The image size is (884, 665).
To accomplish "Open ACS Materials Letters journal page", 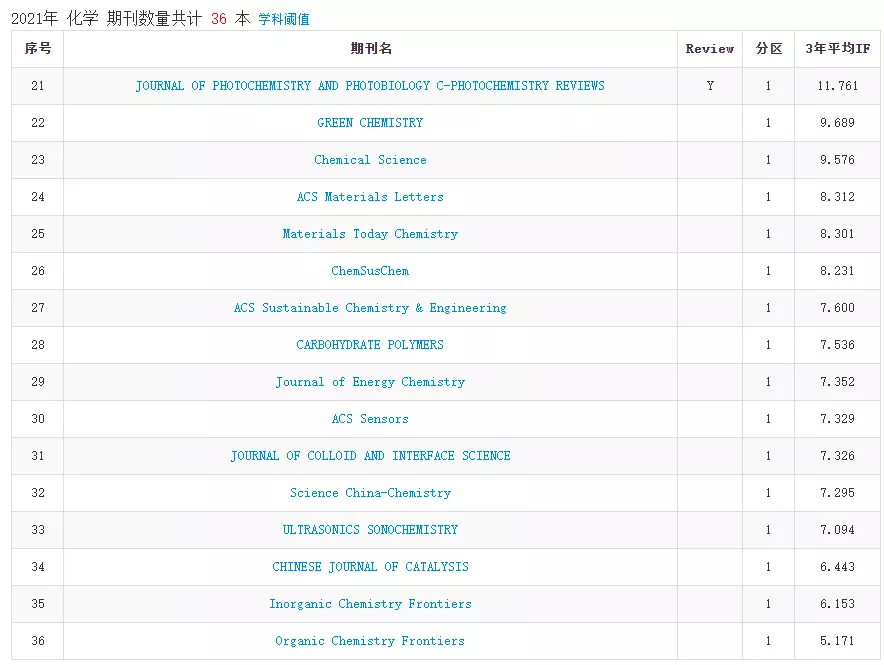I will 370,197.
